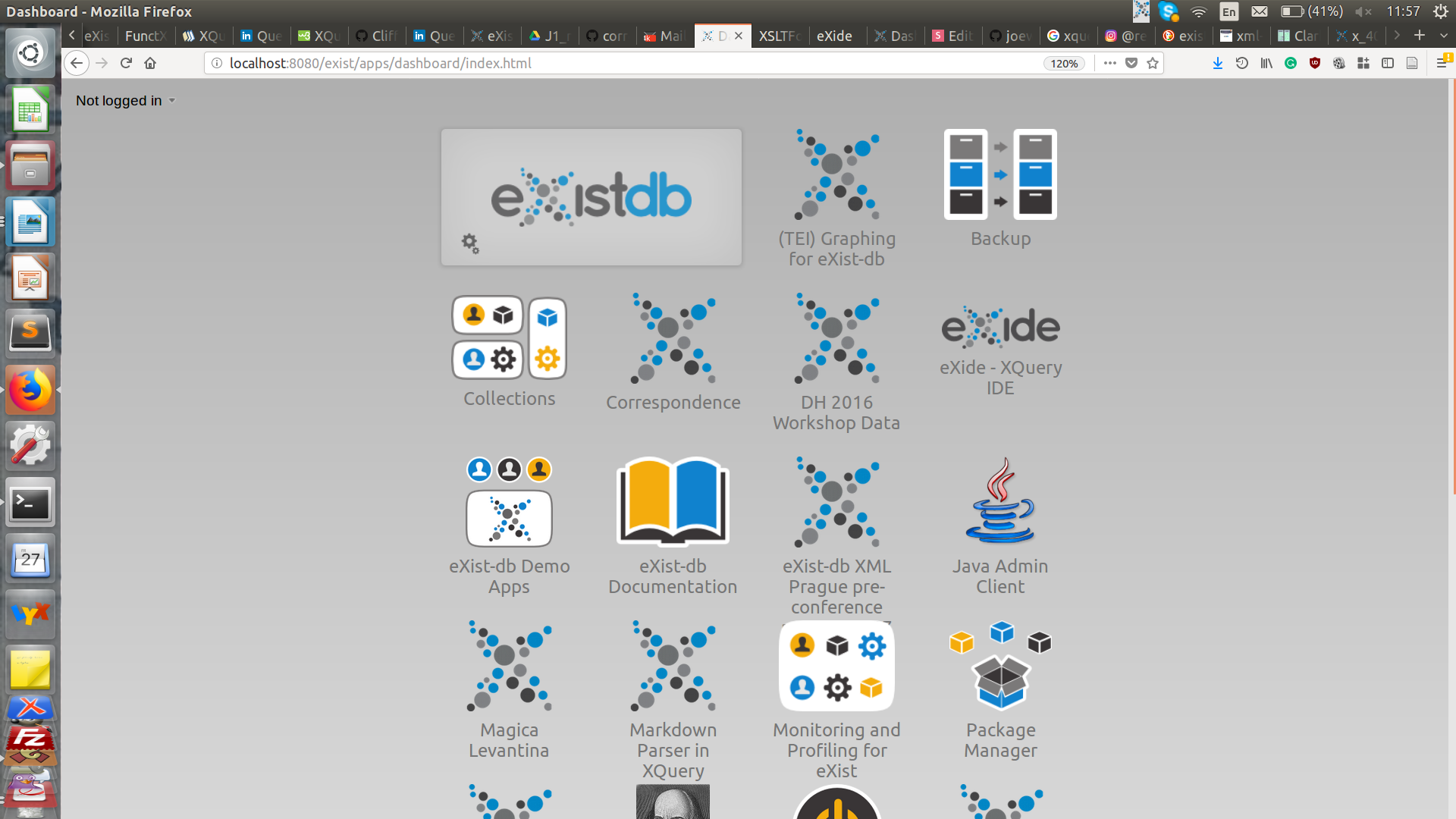Click the settings gear on eXistdb logo tile

tap(470, 243)
